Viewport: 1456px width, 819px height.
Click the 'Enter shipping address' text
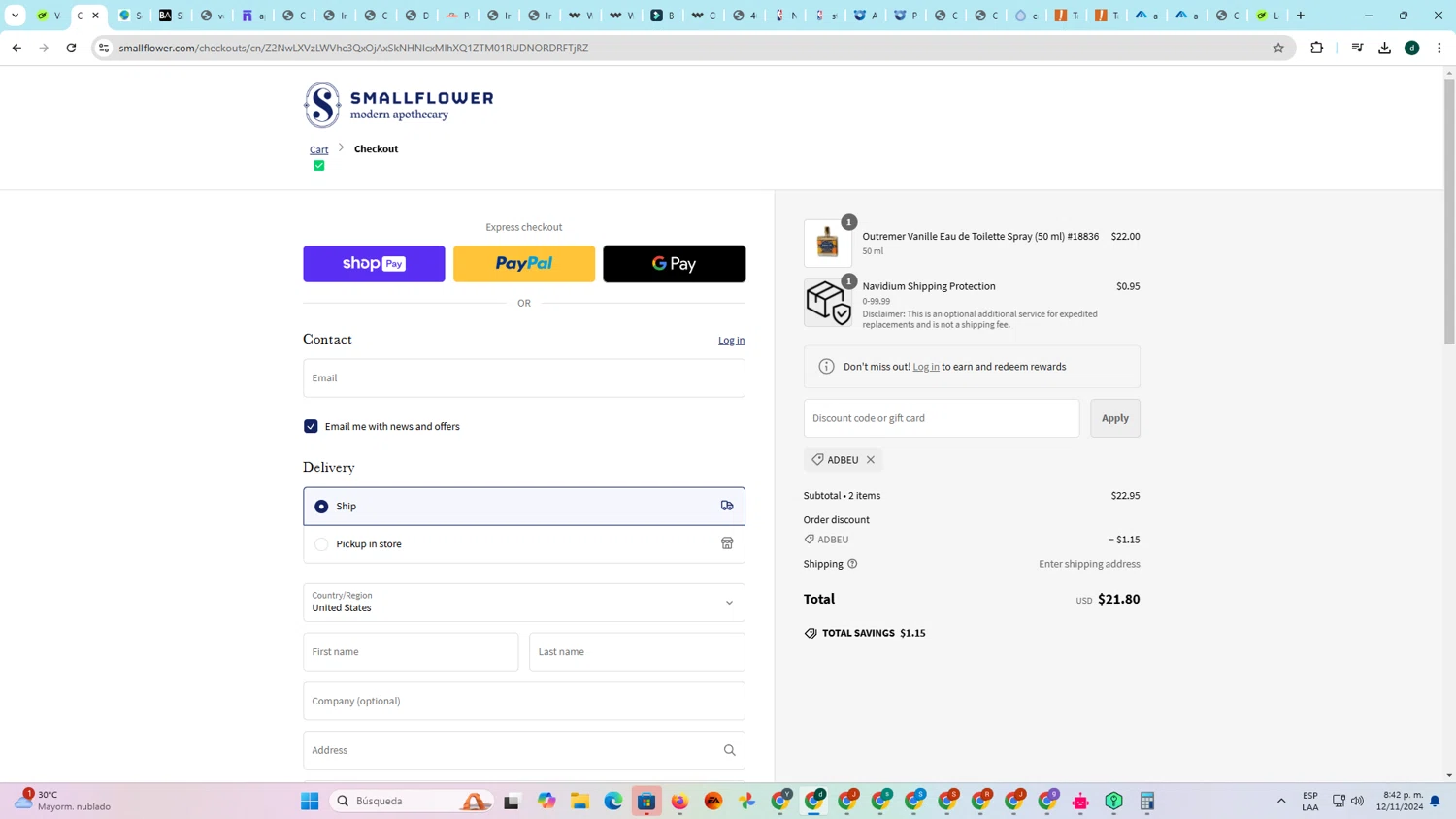pyautogui.click(x=1089, y=564)
